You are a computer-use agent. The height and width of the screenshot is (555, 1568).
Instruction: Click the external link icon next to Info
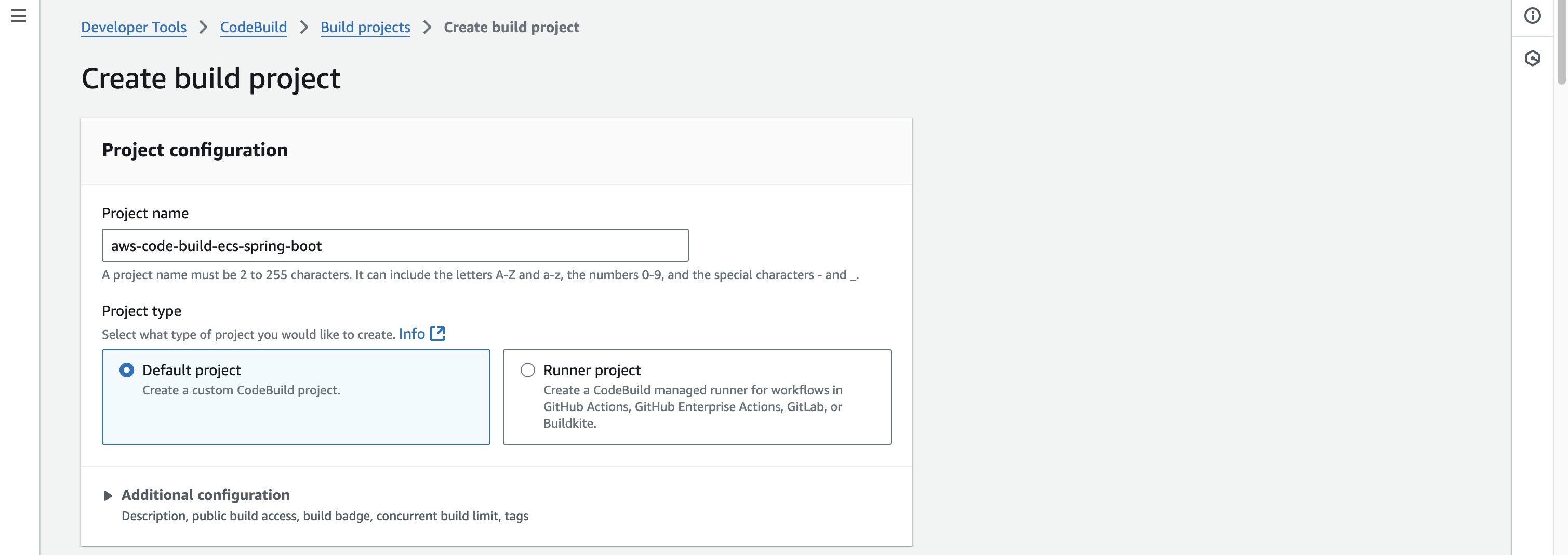click(437, 334)
